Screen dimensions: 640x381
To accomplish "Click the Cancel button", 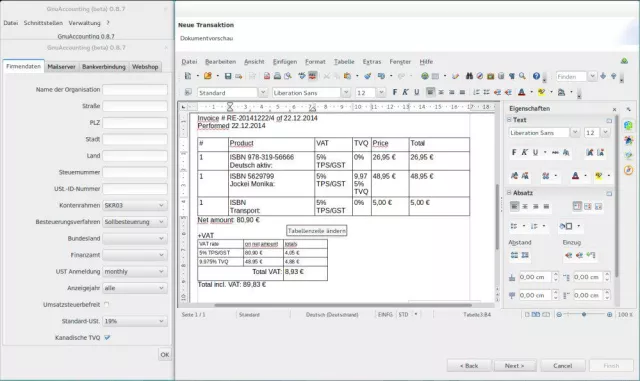I will 562,365.
